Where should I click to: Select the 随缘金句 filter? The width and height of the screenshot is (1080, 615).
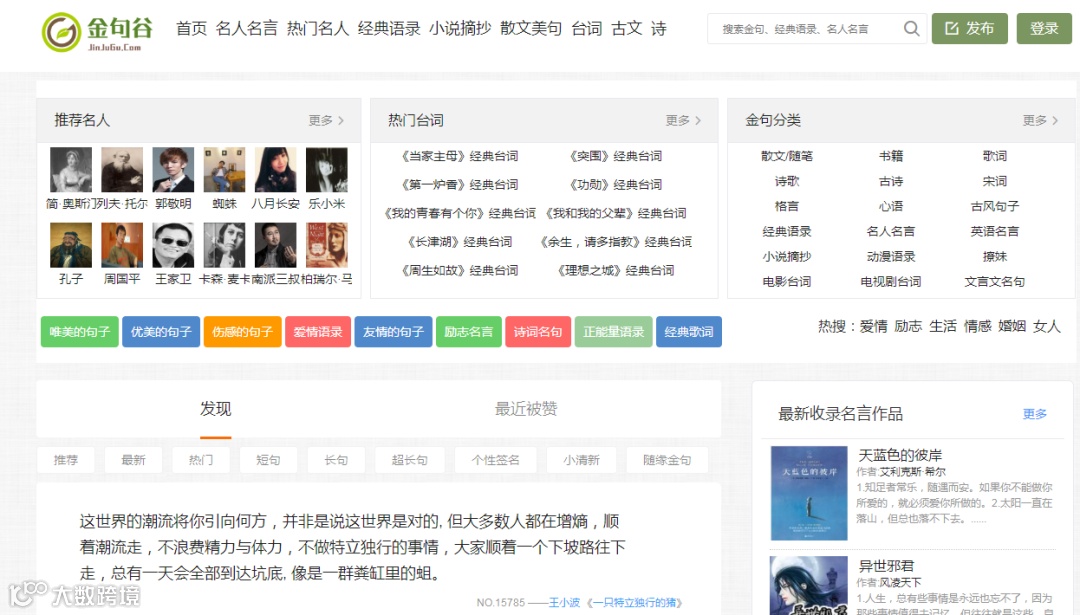tap(667, 460)
